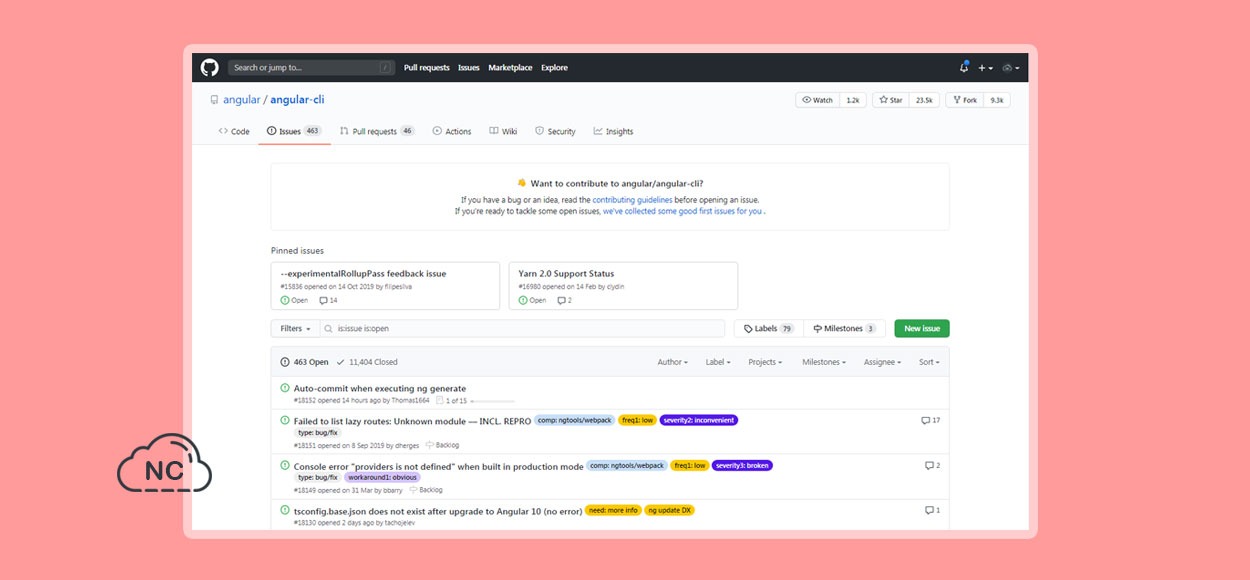1250x580 pixels.
Task: Open the contributing guidelines link
Action: tap(632, 200)
